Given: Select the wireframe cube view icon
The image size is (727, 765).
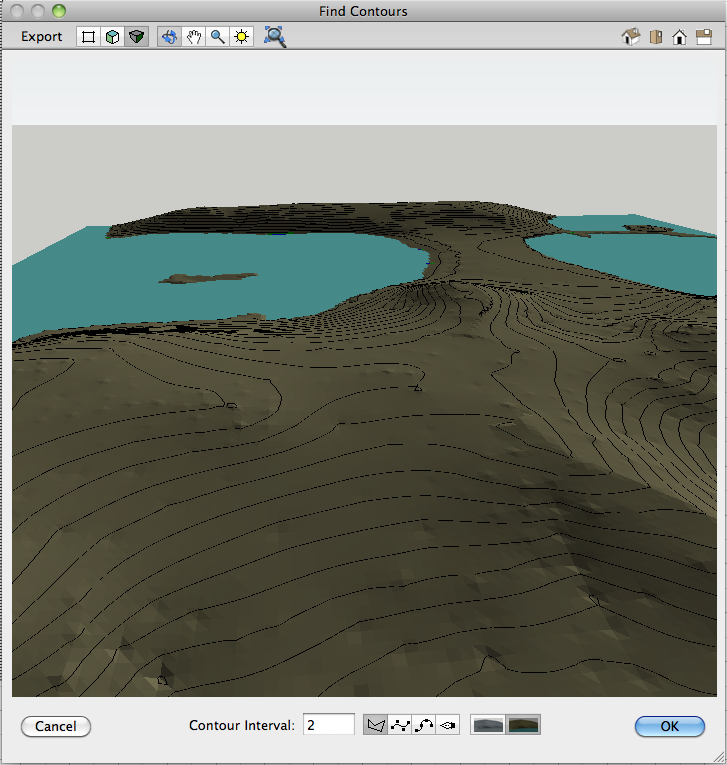Looking at the screenshot, I should [112, 37].
